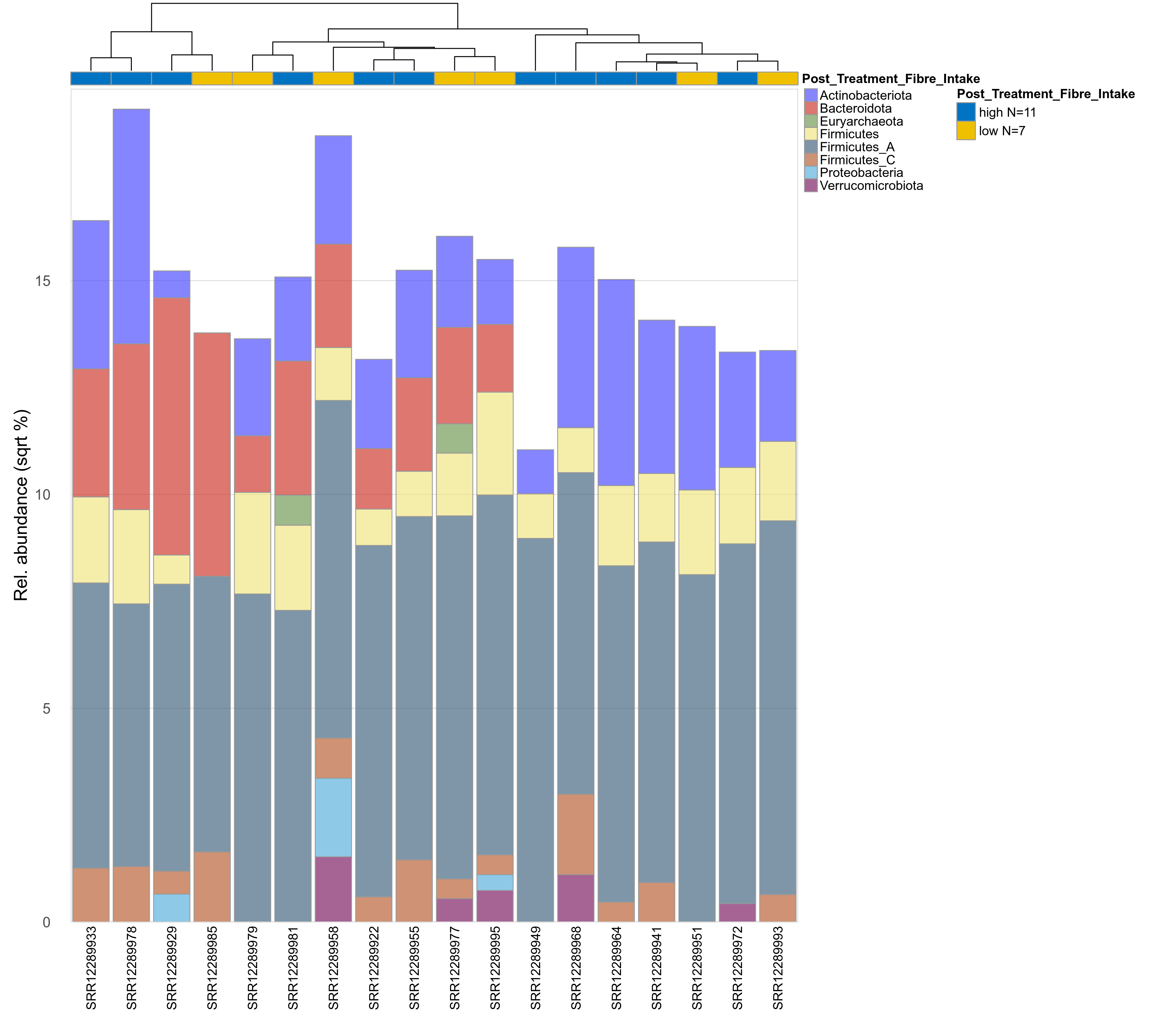Click the Bacteroidota legend swatch
This screenshot has height=1019, width=1176.
(811, 109)
